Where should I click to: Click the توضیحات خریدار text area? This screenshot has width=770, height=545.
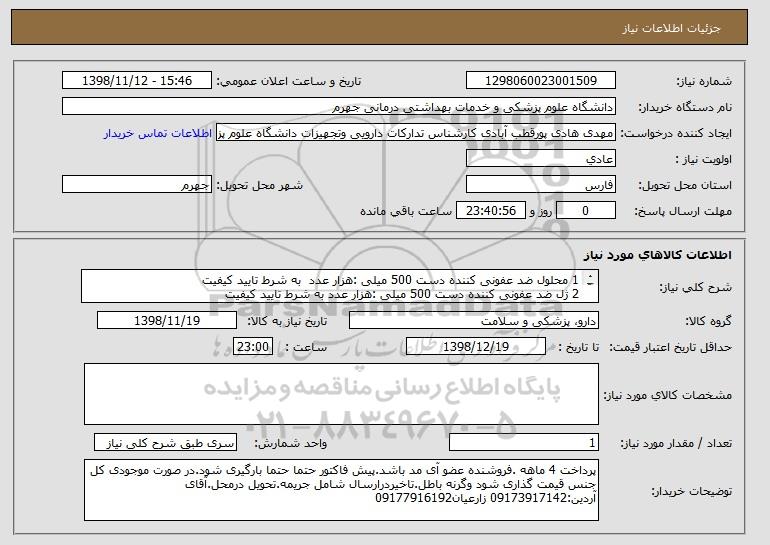tap(341, 490)
